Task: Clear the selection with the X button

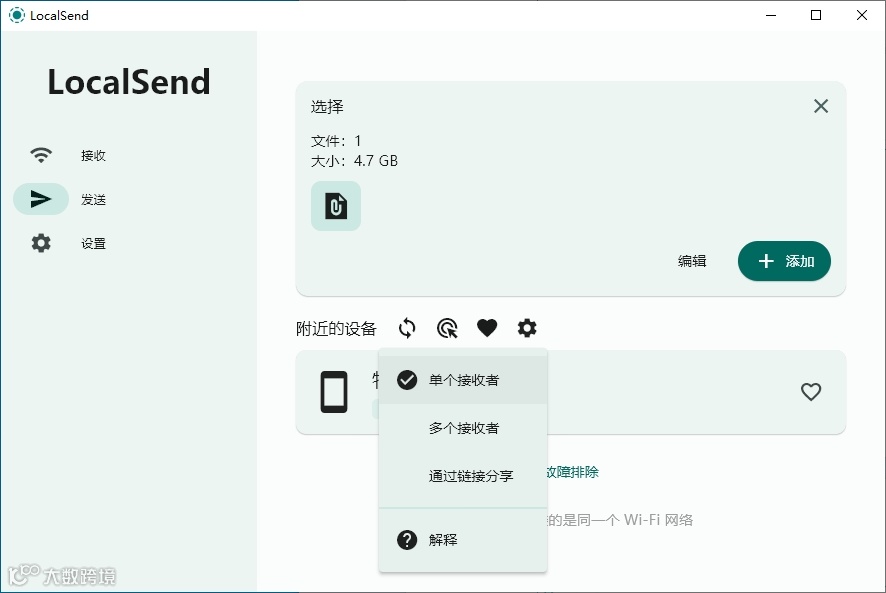Action: coord(820,106)
